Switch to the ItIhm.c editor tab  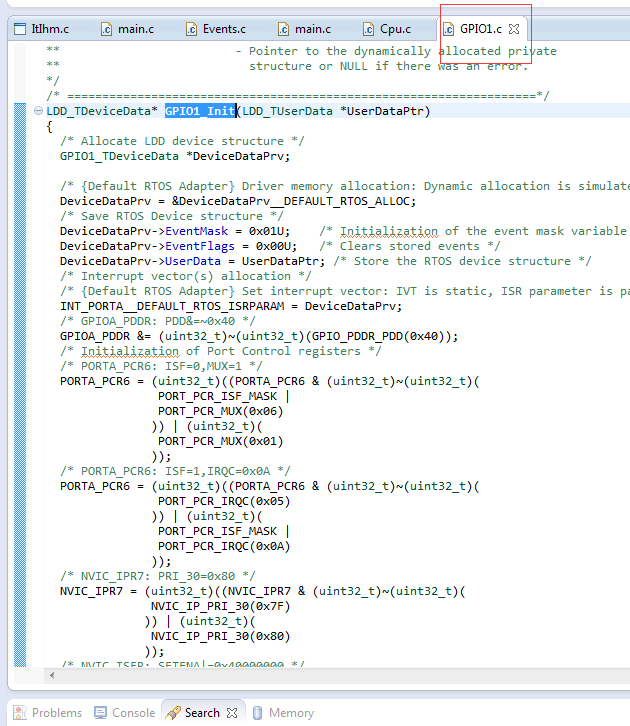coord(42,29)
